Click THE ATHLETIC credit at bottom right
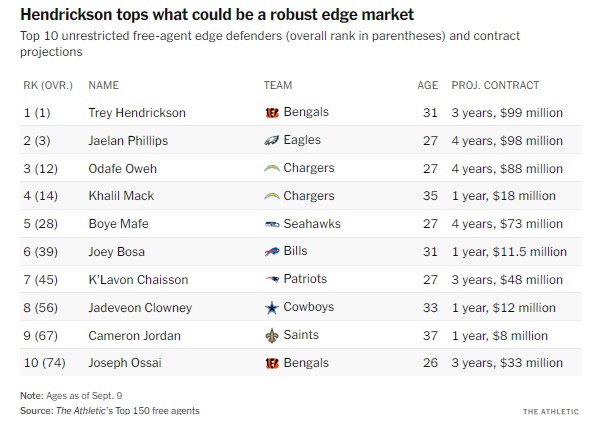 557,411
